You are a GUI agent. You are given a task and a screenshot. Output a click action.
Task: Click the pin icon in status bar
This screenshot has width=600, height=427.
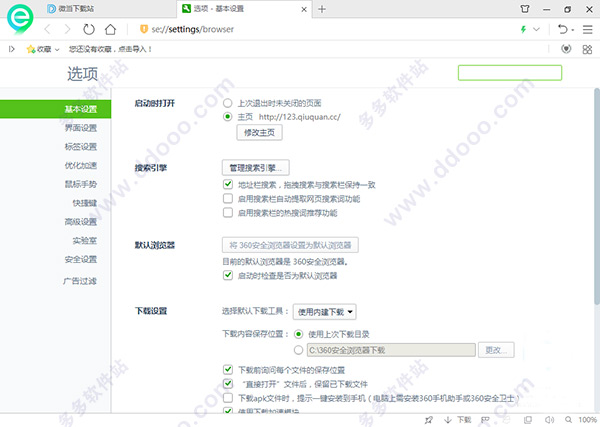click(x=429, y=420)
